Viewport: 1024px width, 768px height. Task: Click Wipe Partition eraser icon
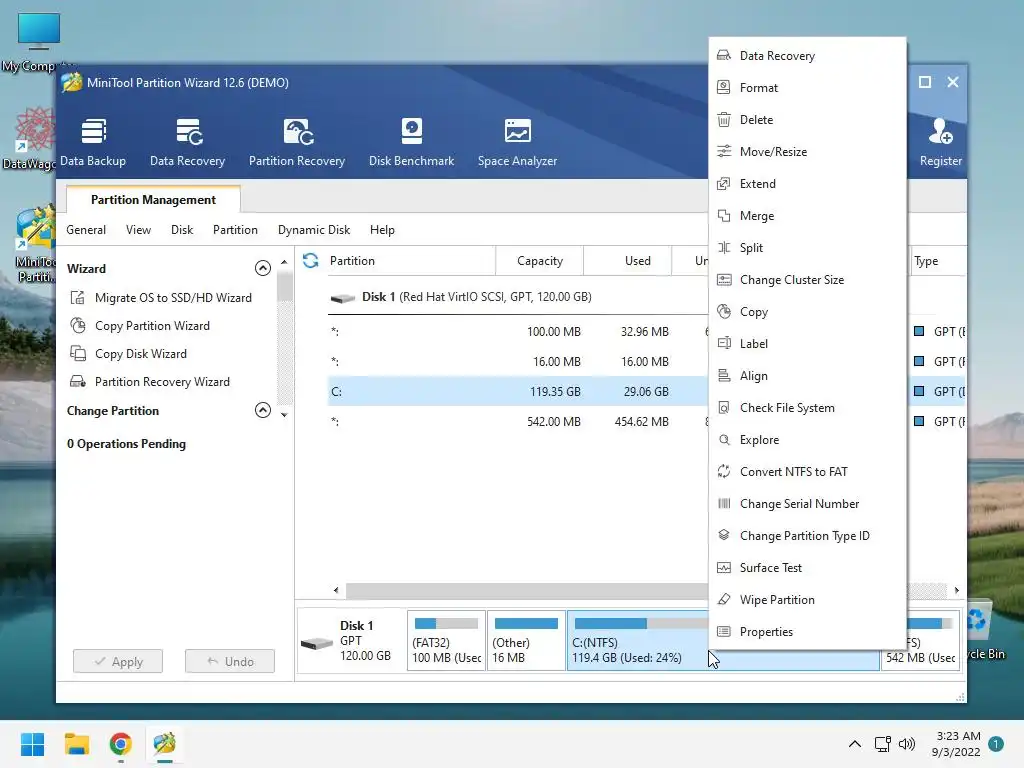[x=724, y=600]
